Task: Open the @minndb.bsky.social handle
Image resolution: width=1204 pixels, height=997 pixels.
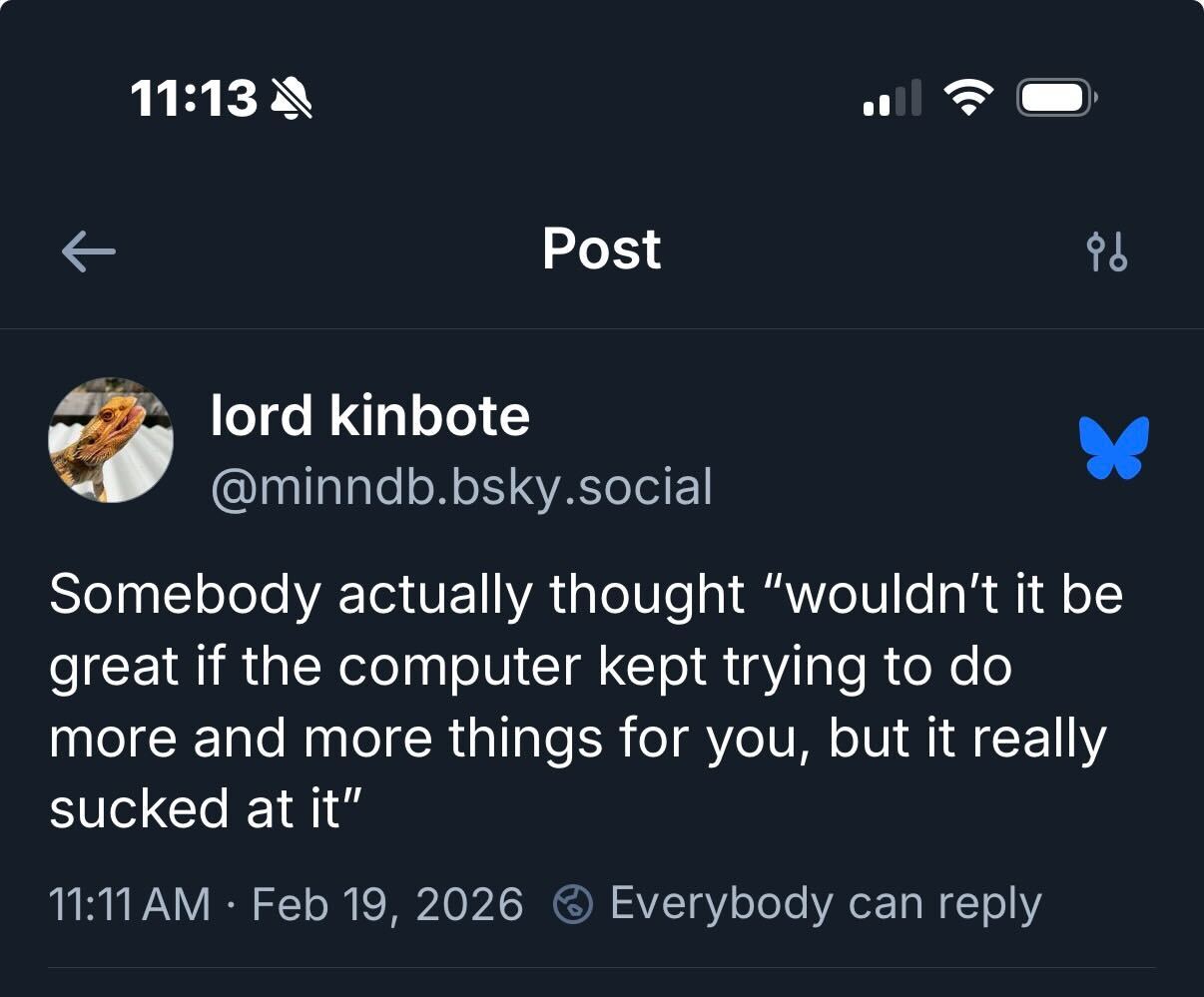Action: click(461, 486)
